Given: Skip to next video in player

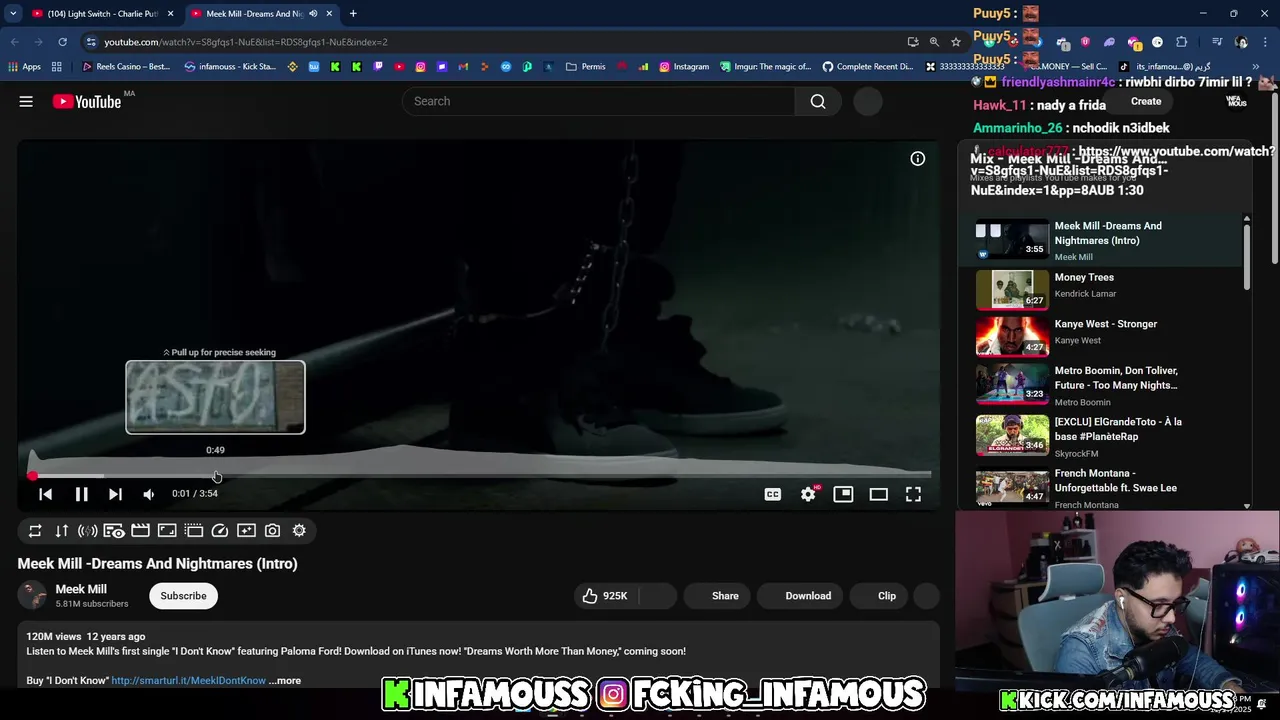Looking at the screenshot, I should pos(115,494).
